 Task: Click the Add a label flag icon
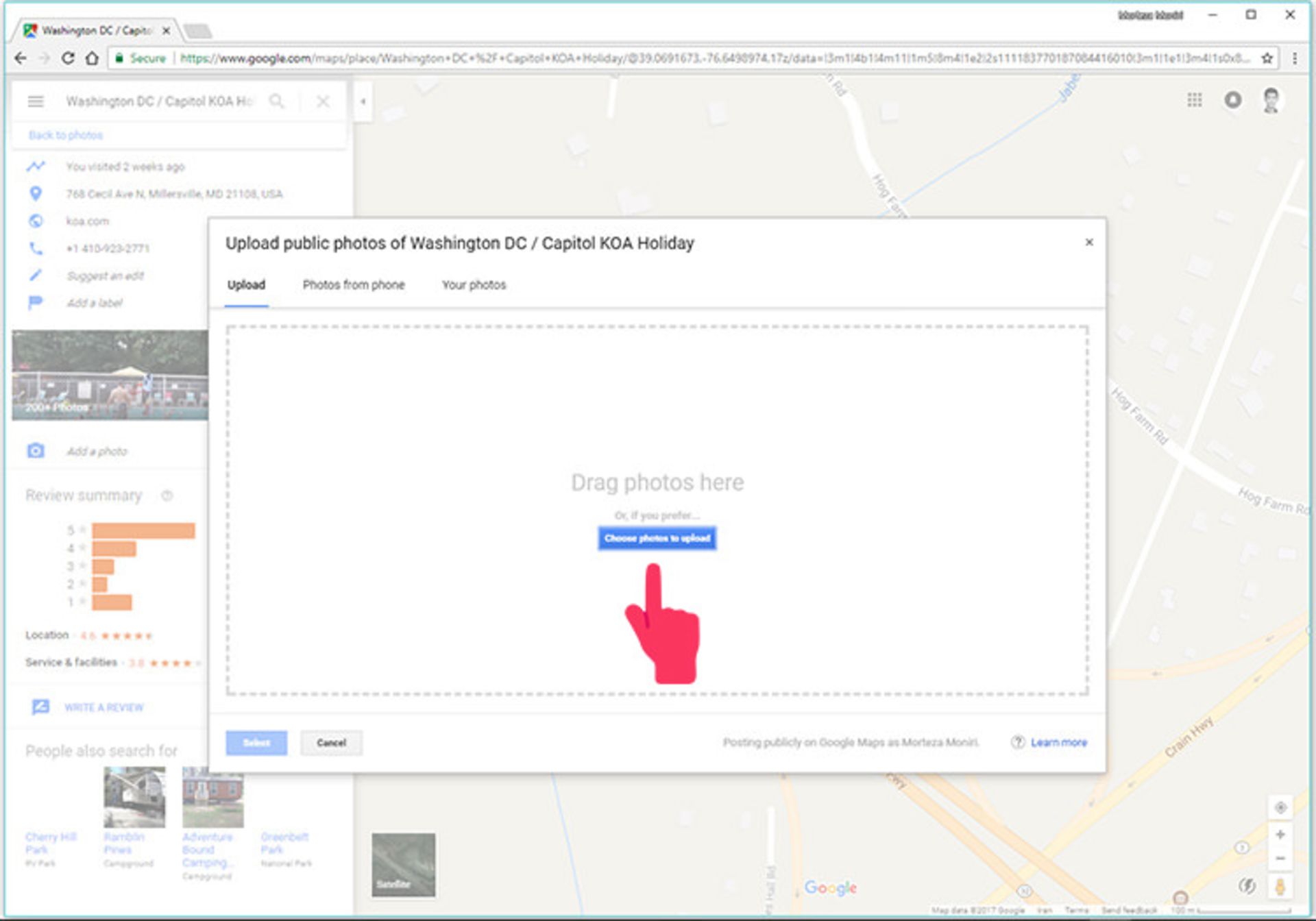click(36, 303)
